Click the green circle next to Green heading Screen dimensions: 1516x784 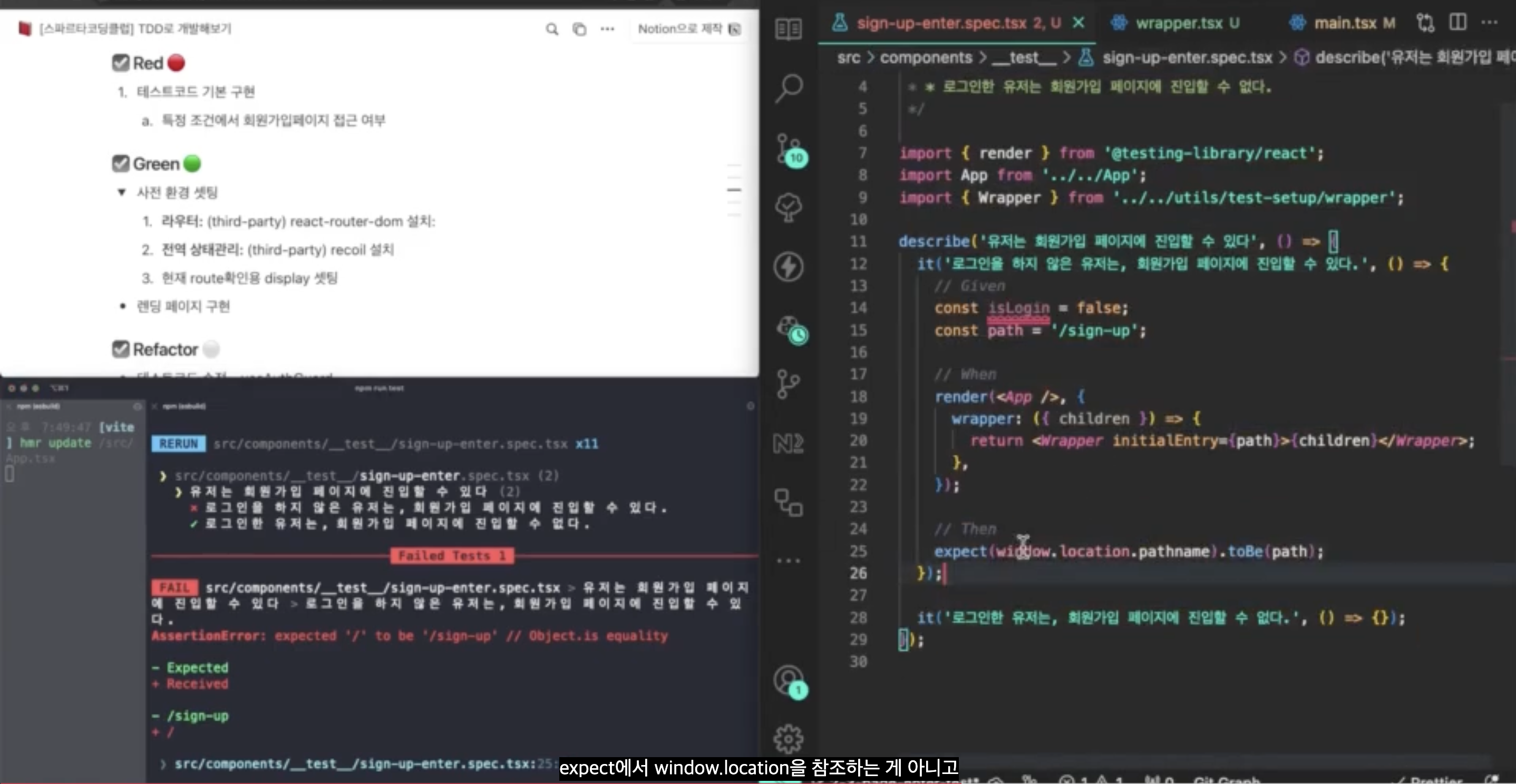(x=192, y=163)
